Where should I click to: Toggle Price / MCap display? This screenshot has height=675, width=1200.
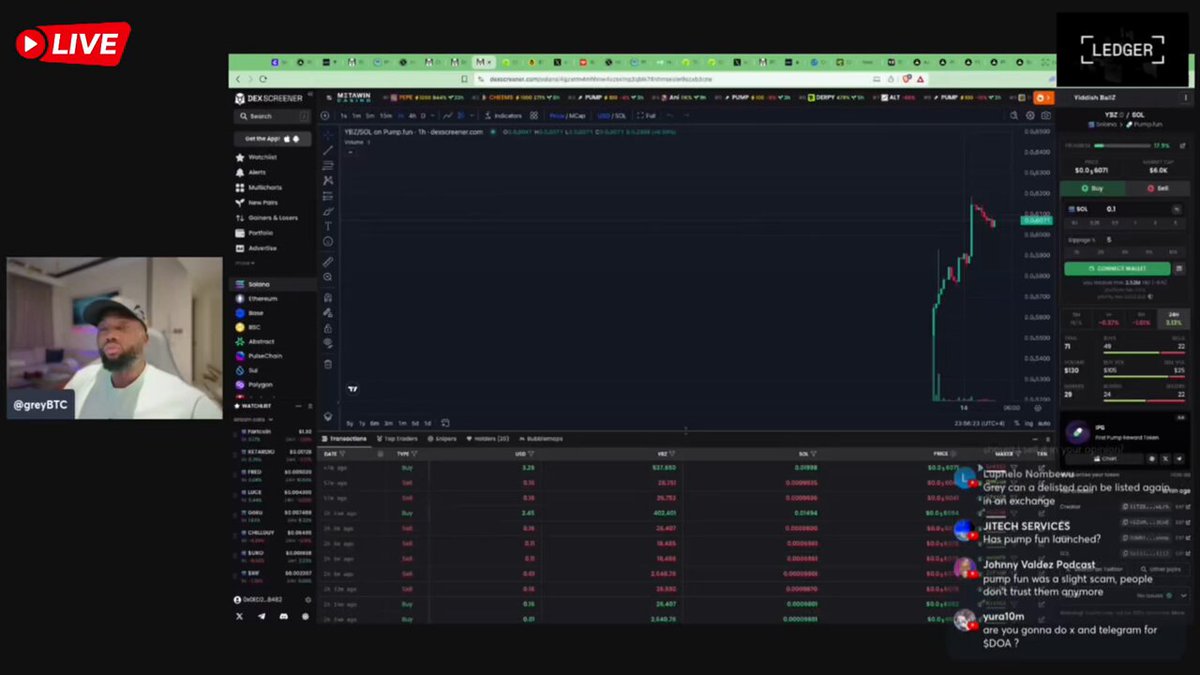[568, 116]
